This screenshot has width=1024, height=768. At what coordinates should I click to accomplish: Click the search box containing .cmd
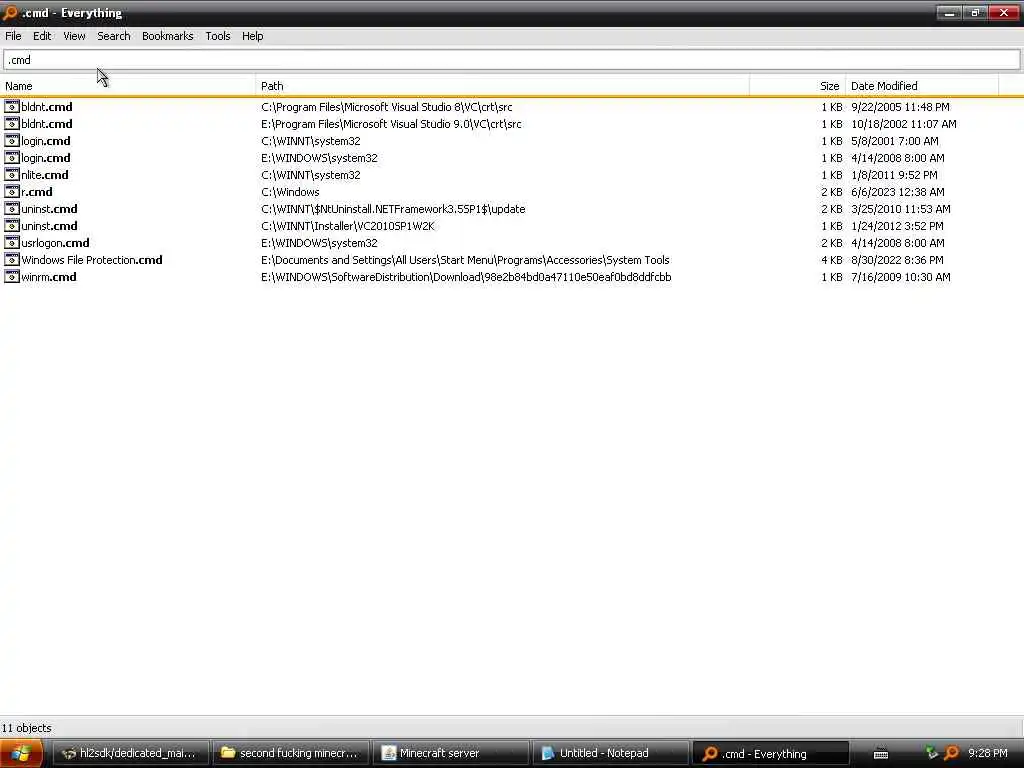(x=511, y=59)
